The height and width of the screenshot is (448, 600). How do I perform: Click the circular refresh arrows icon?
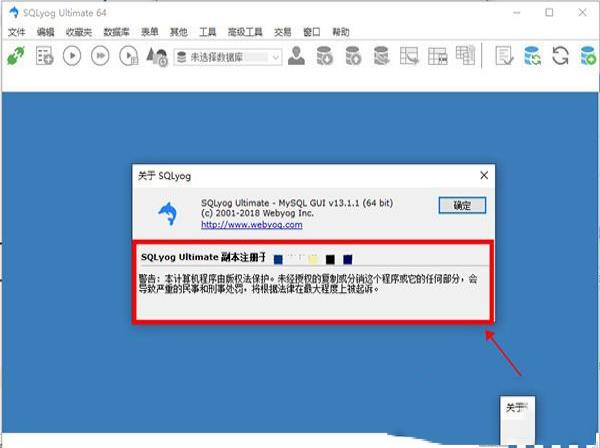click(560, 56)
